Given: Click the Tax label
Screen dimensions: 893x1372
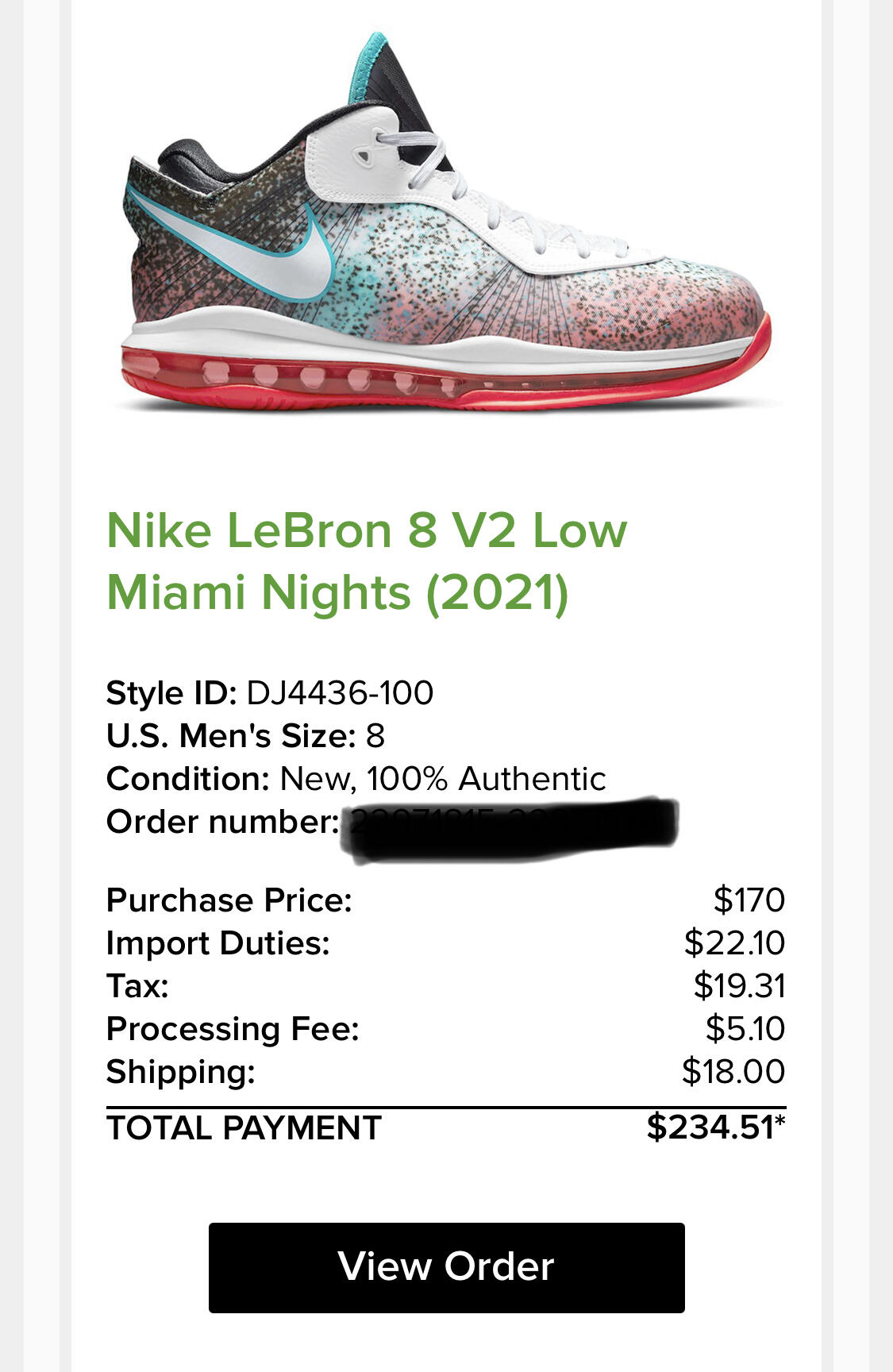Looking at the screenshot, I should coord(138,986).
